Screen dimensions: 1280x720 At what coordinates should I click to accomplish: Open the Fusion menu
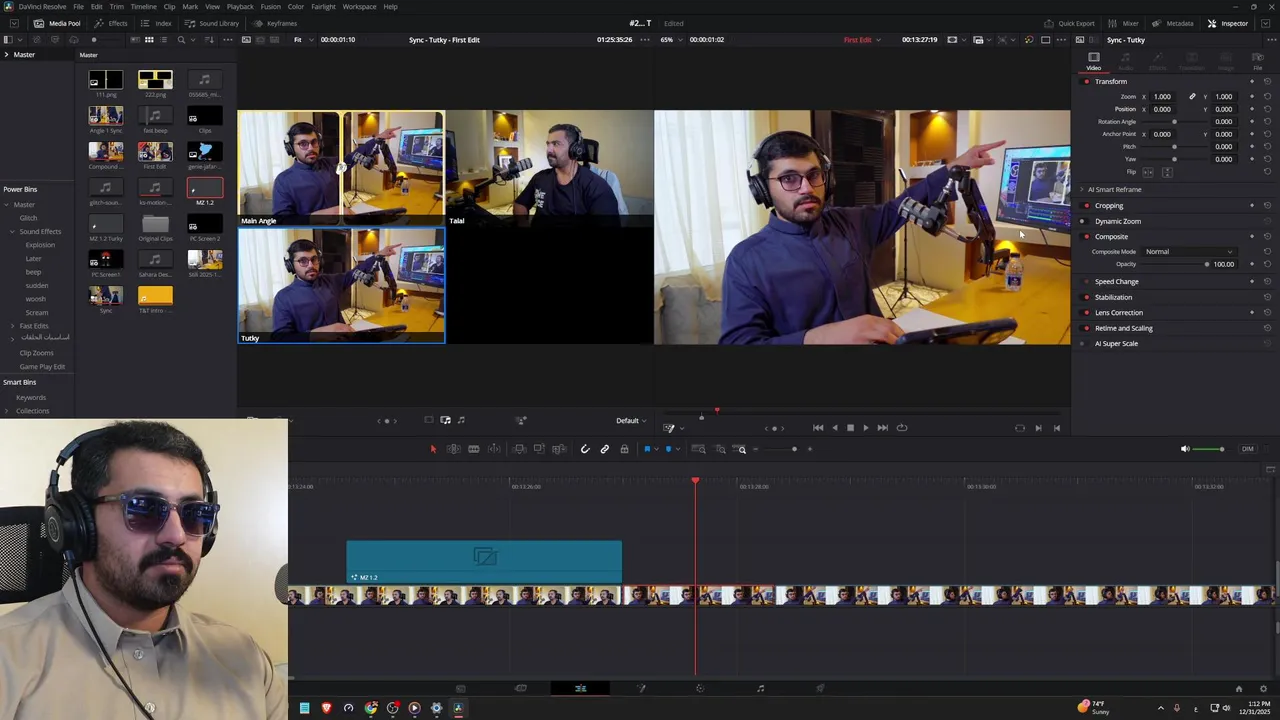coord(270,7)
